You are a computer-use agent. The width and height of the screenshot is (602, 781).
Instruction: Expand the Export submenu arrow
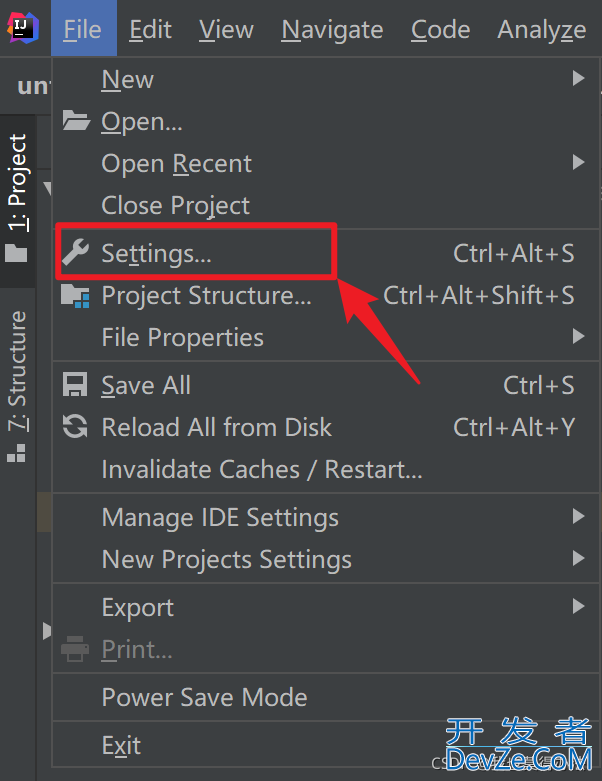click(578, 606)
